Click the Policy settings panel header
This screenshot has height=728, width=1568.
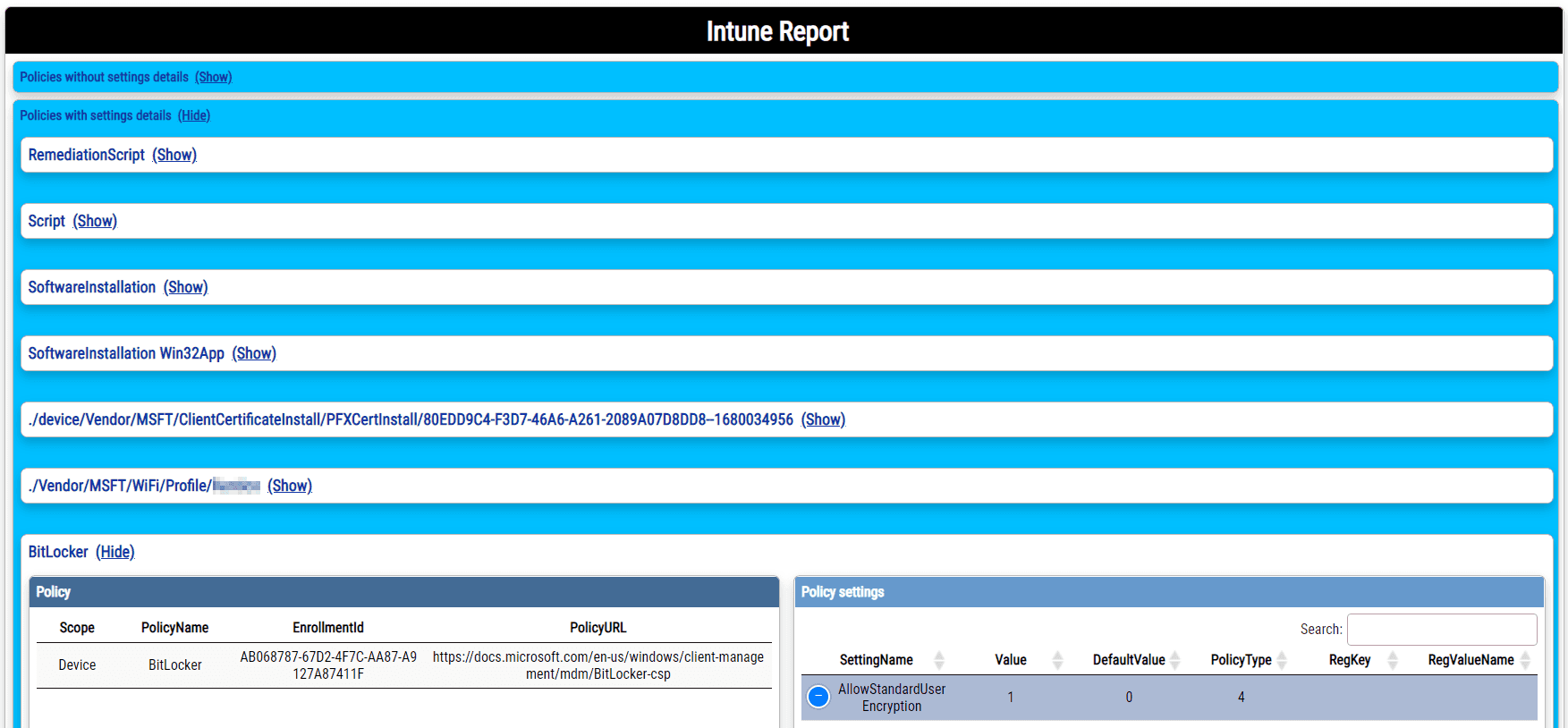(x=1168, y=592)
